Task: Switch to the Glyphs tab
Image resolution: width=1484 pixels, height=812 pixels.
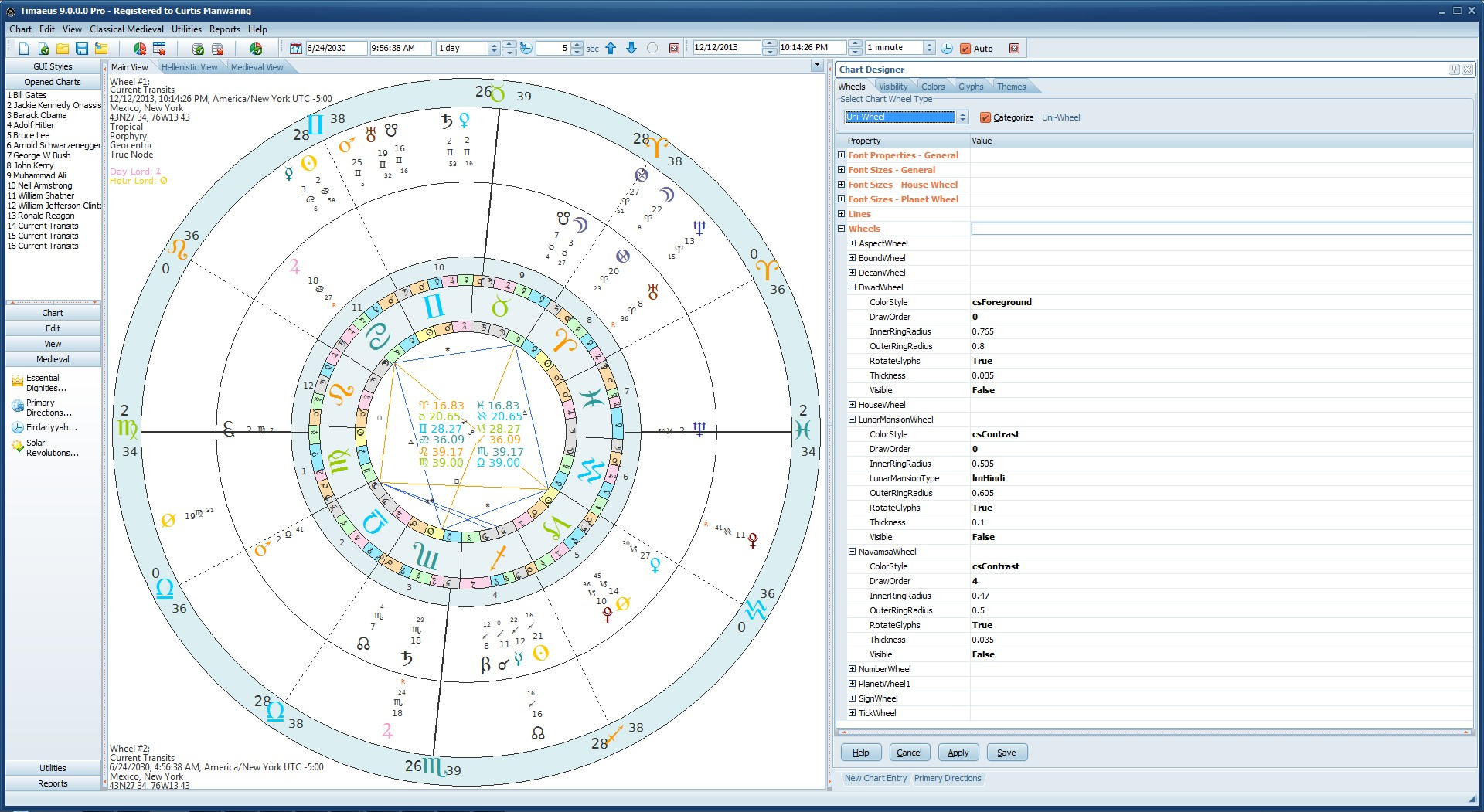Action: pyautogui.click(x=971, y=87)
